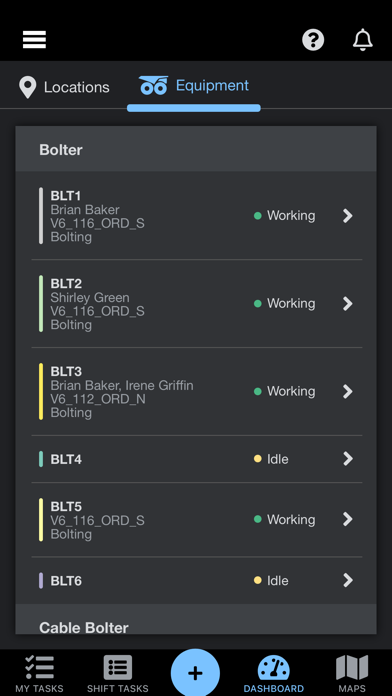
Task: Switch to the Locations tab
Action: coord(64,87)
